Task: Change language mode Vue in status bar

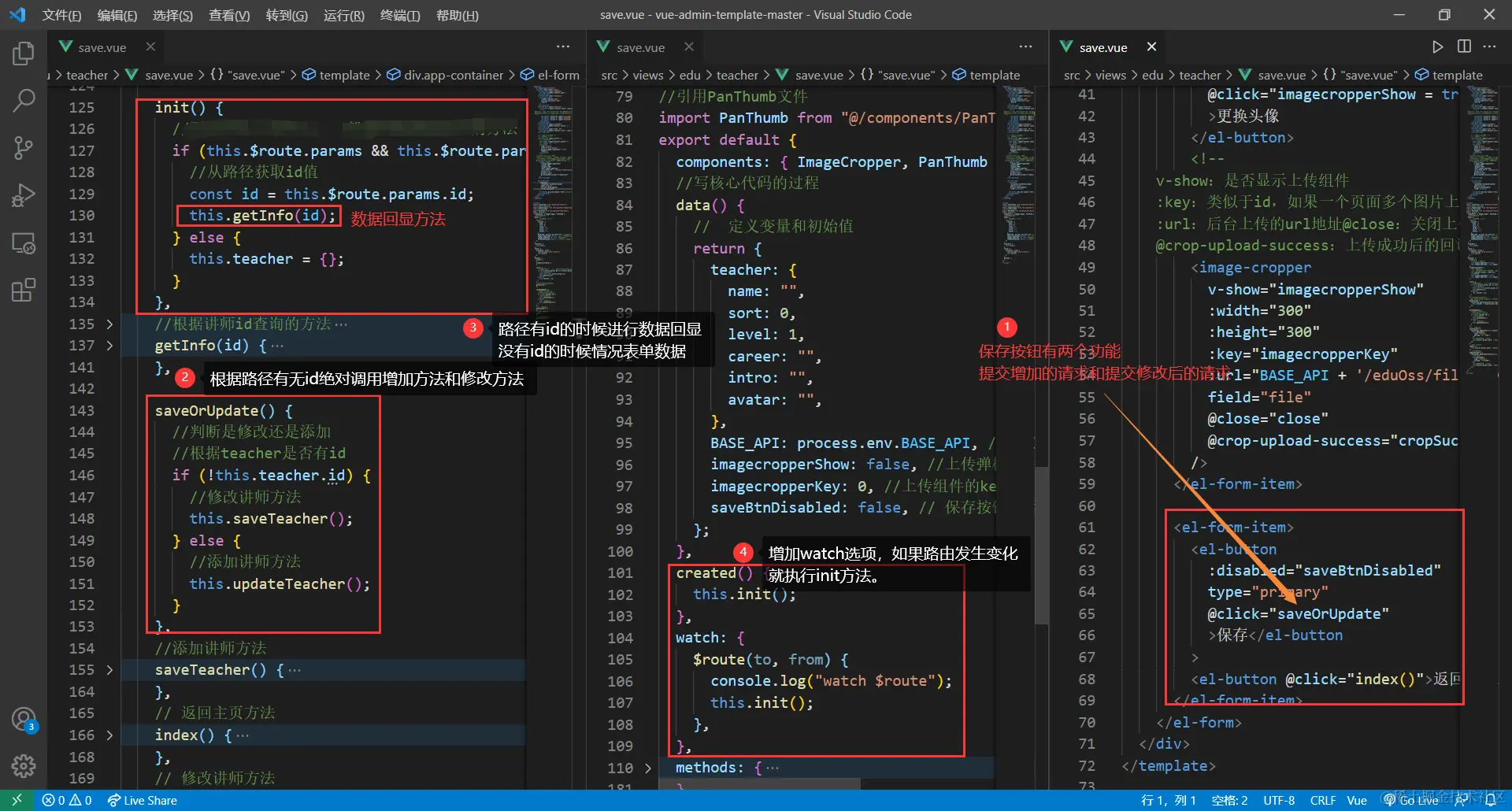Action: 1357,800
